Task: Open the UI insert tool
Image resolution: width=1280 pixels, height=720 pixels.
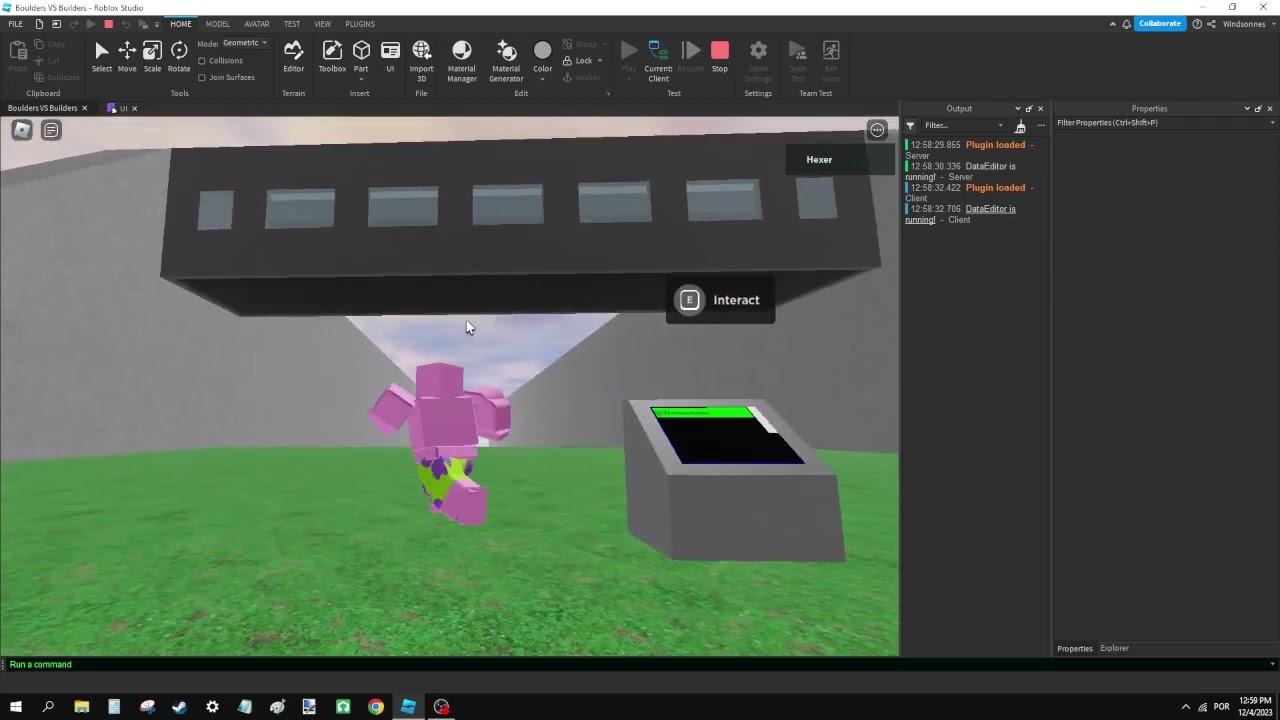Action: tap(390, 57)
